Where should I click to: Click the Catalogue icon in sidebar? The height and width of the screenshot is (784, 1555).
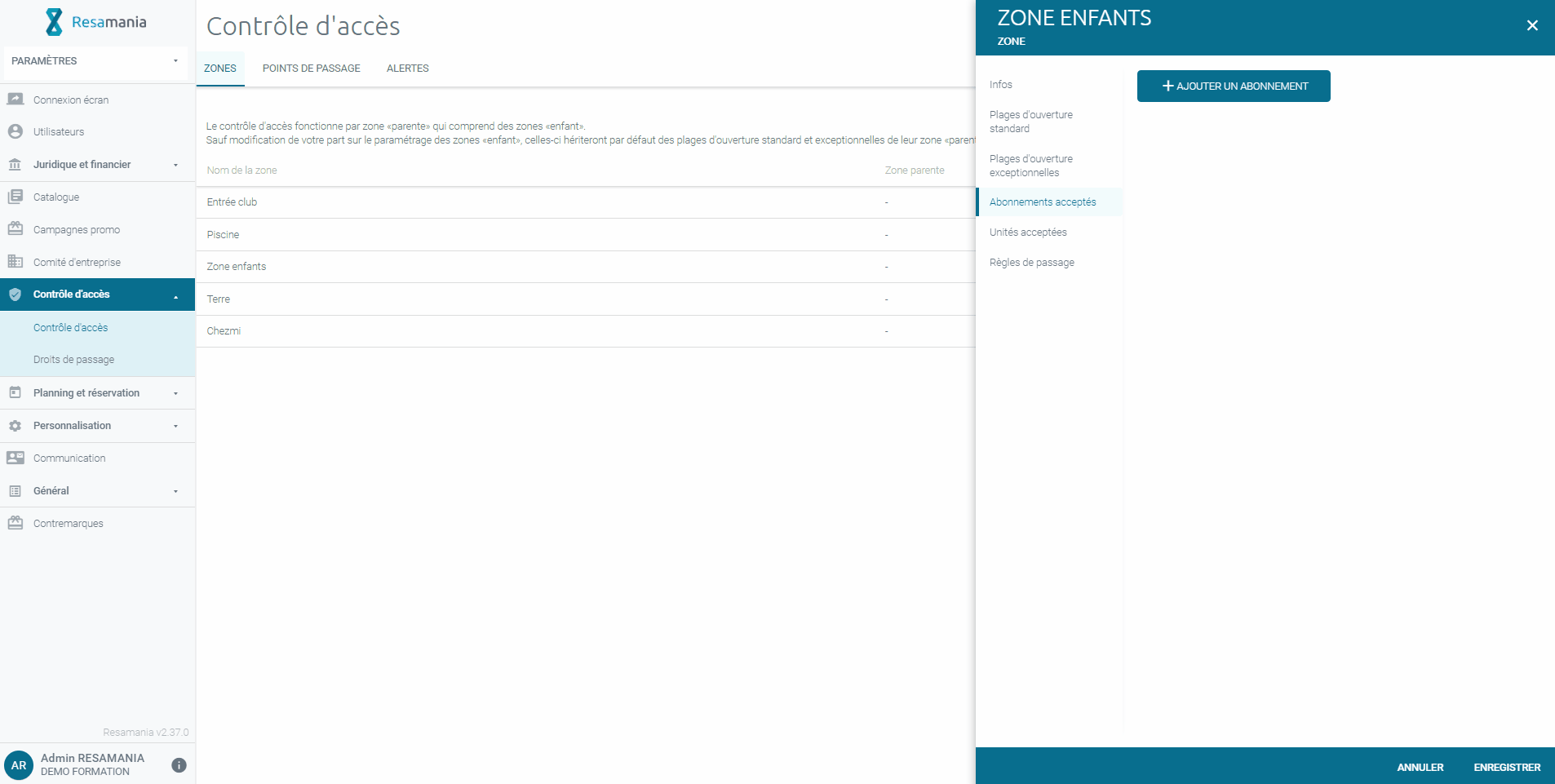point(15,197)
